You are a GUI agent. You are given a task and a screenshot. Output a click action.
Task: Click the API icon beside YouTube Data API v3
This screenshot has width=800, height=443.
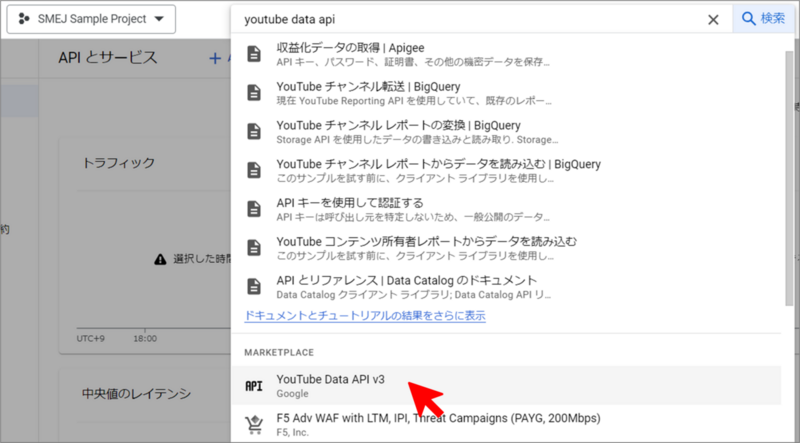click(x=254, y=386)
